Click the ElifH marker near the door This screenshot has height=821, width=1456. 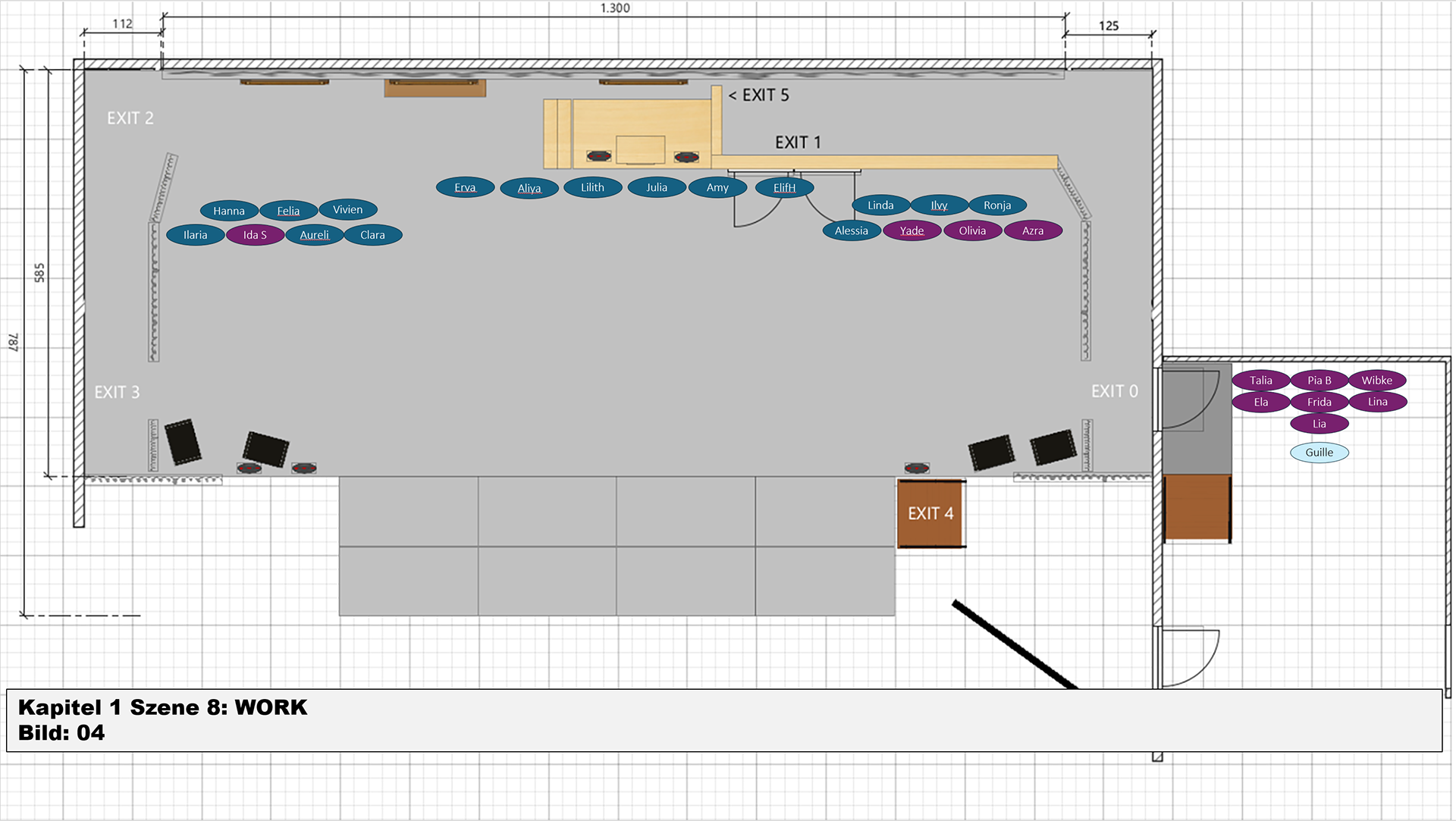[x=784, y=187]
